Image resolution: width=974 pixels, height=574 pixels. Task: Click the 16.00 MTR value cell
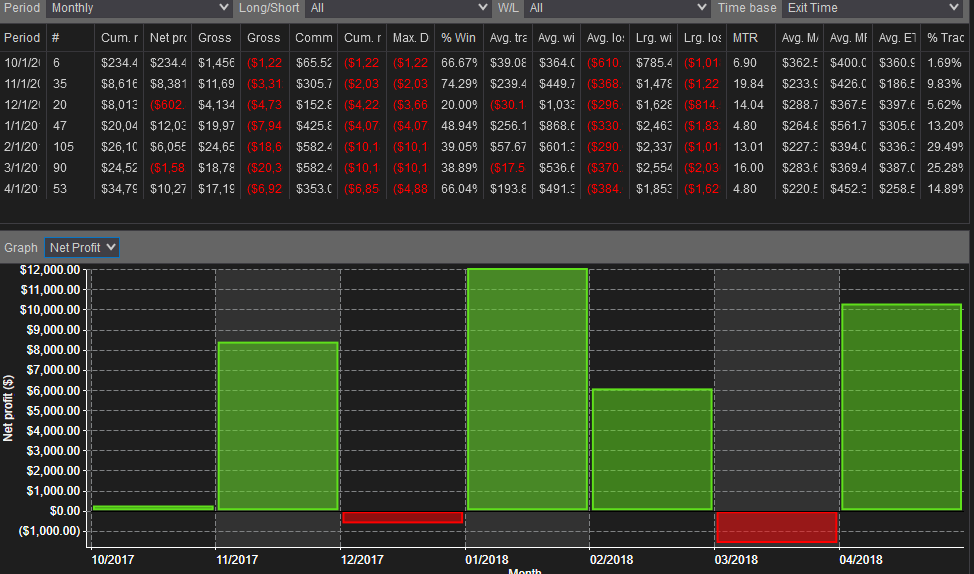click(x=748, y=168)
